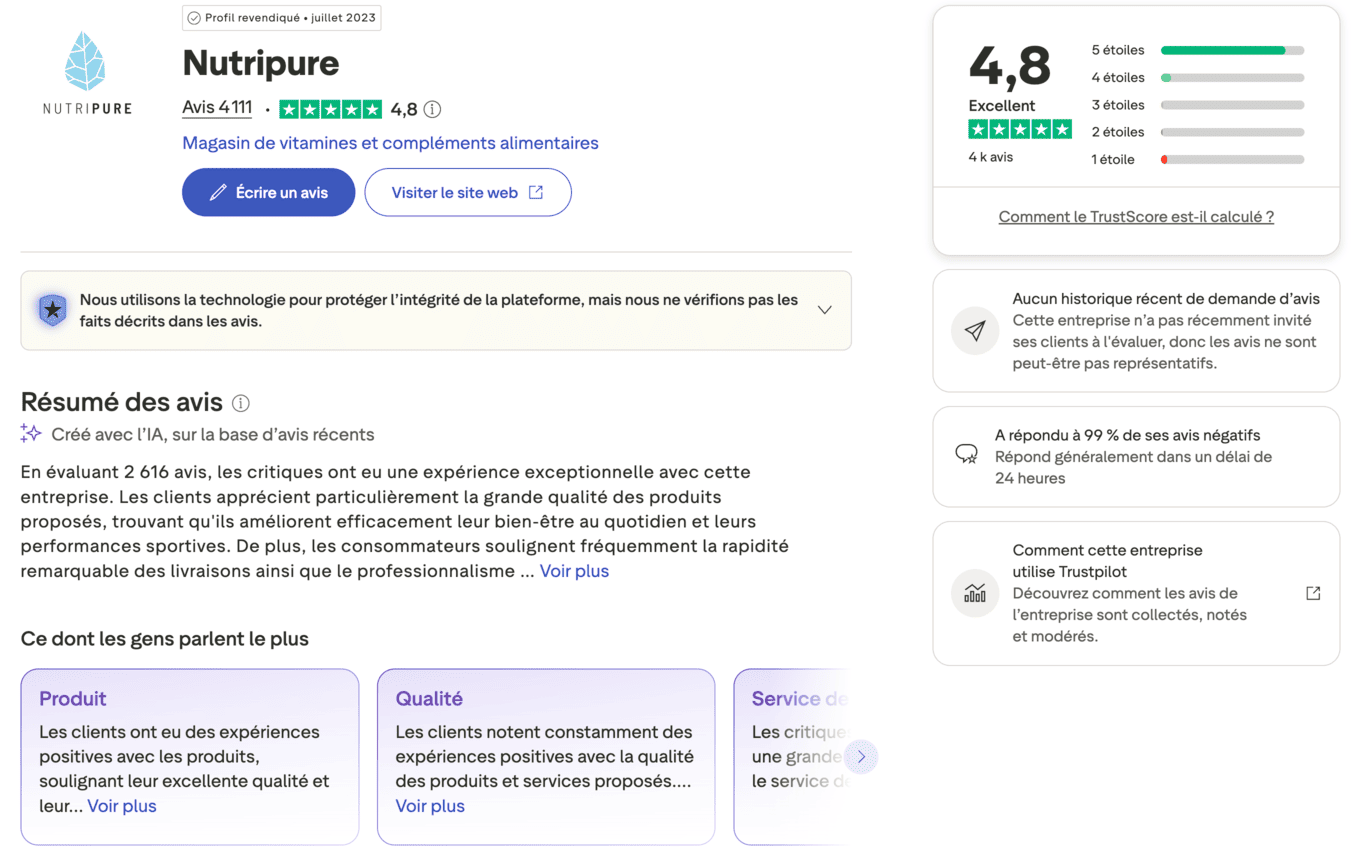Image resolution: width=1353 pixels, height=853 pixels.
Task: Expand the review summary with Voir plus
Action: (574, 571)
